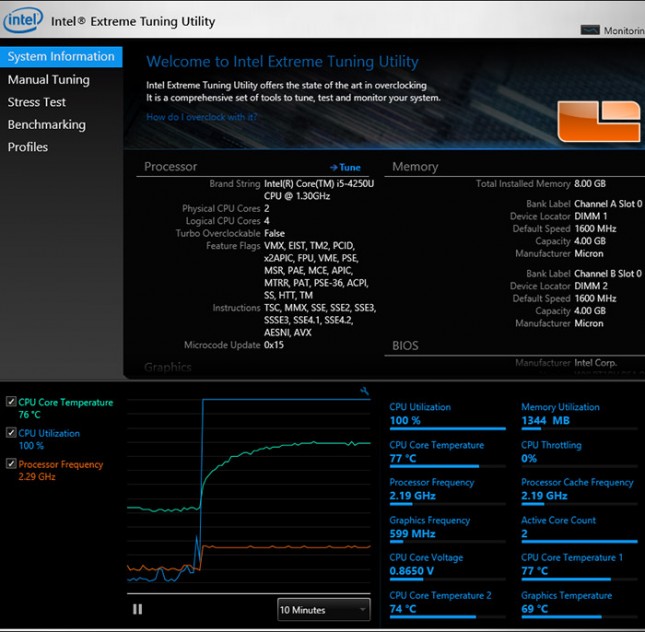This screenshot has width=645, height=632.
Task: Click the 76 °C legend temperature value
Action: click(x=30, y=414)
